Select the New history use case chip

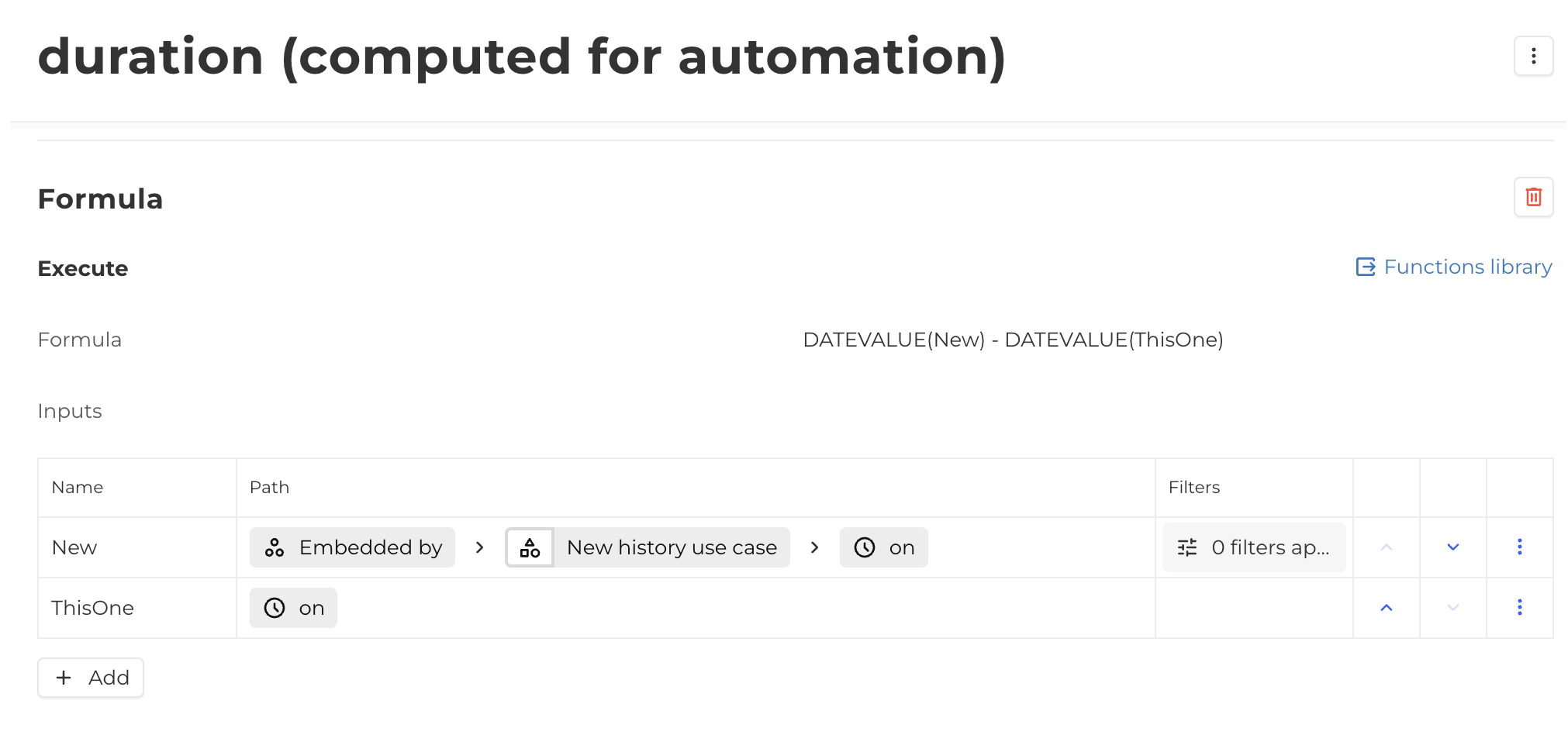[x=672, y=547]
